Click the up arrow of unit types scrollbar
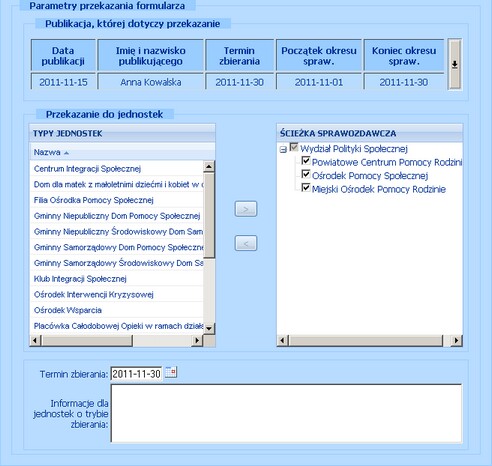492x466 pixels. click(209, 167)
